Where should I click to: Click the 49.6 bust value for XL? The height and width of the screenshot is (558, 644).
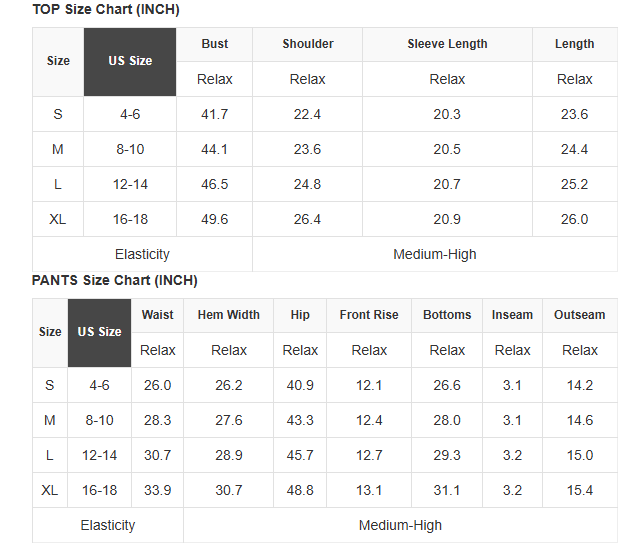pyautogui.click(x=215, y=219)
